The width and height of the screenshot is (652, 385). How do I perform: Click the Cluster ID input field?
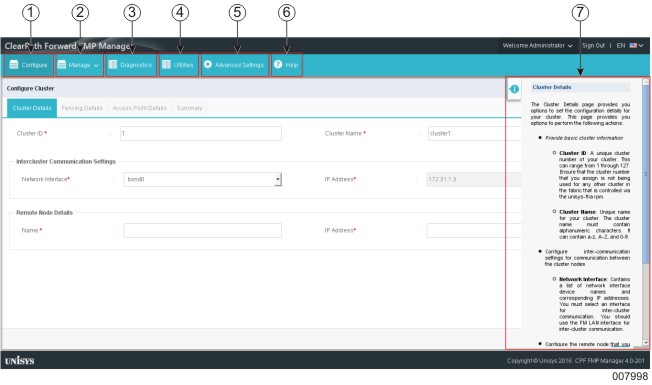tap(200, 133)
